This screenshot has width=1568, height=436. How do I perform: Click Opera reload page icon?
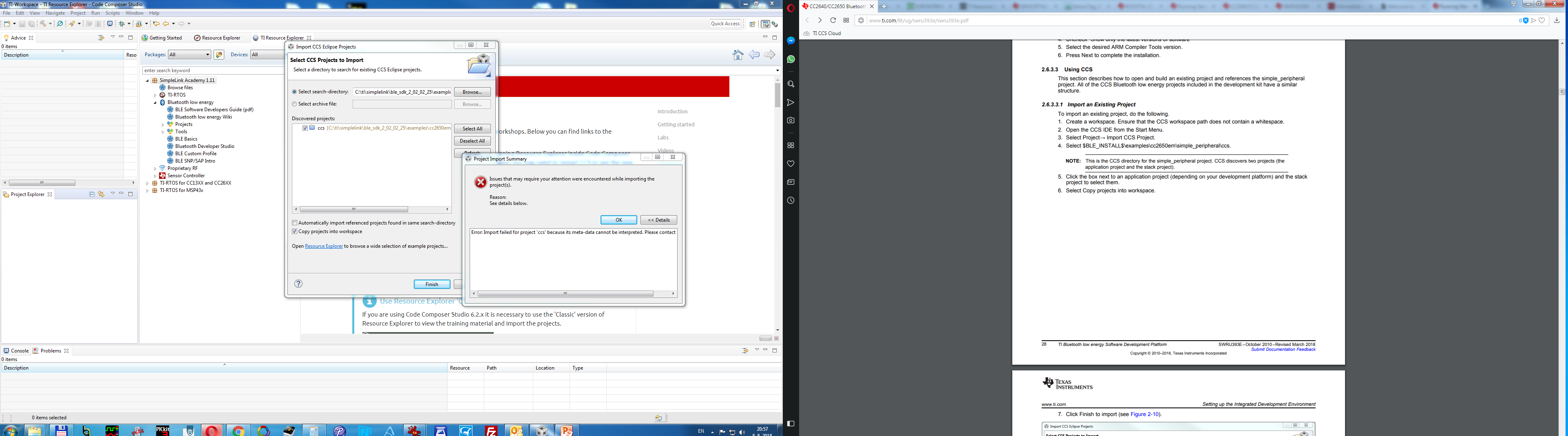pos(833,21)
